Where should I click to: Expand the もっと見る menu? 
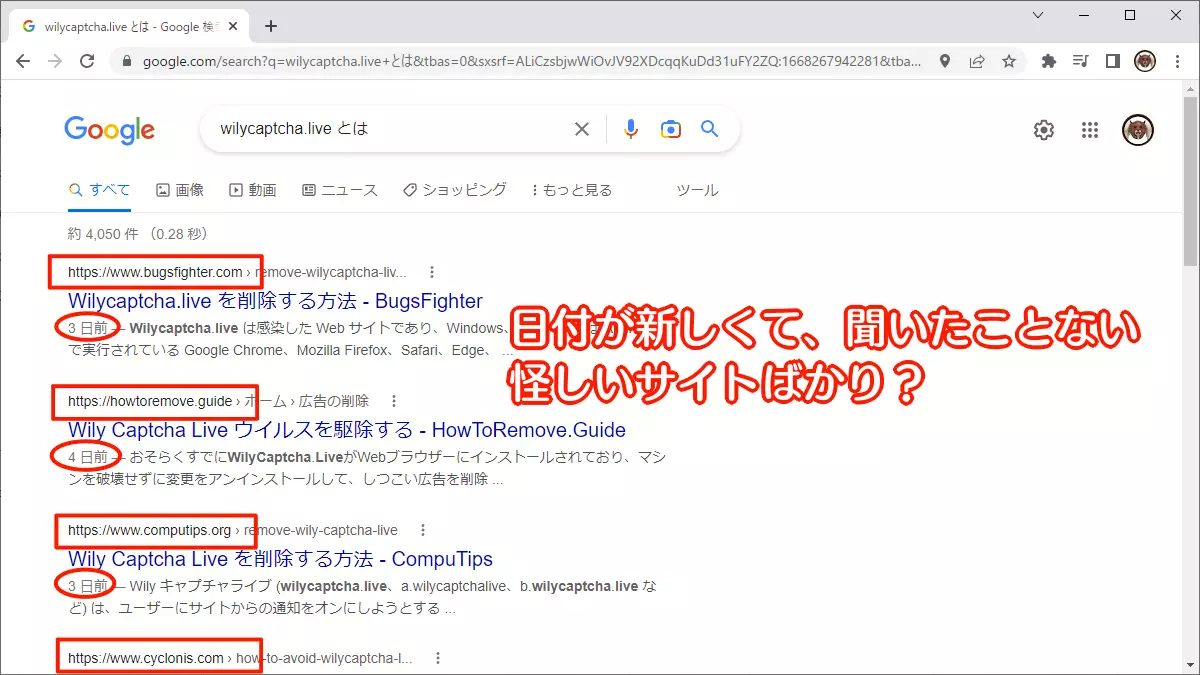click(x=571, y=190)
